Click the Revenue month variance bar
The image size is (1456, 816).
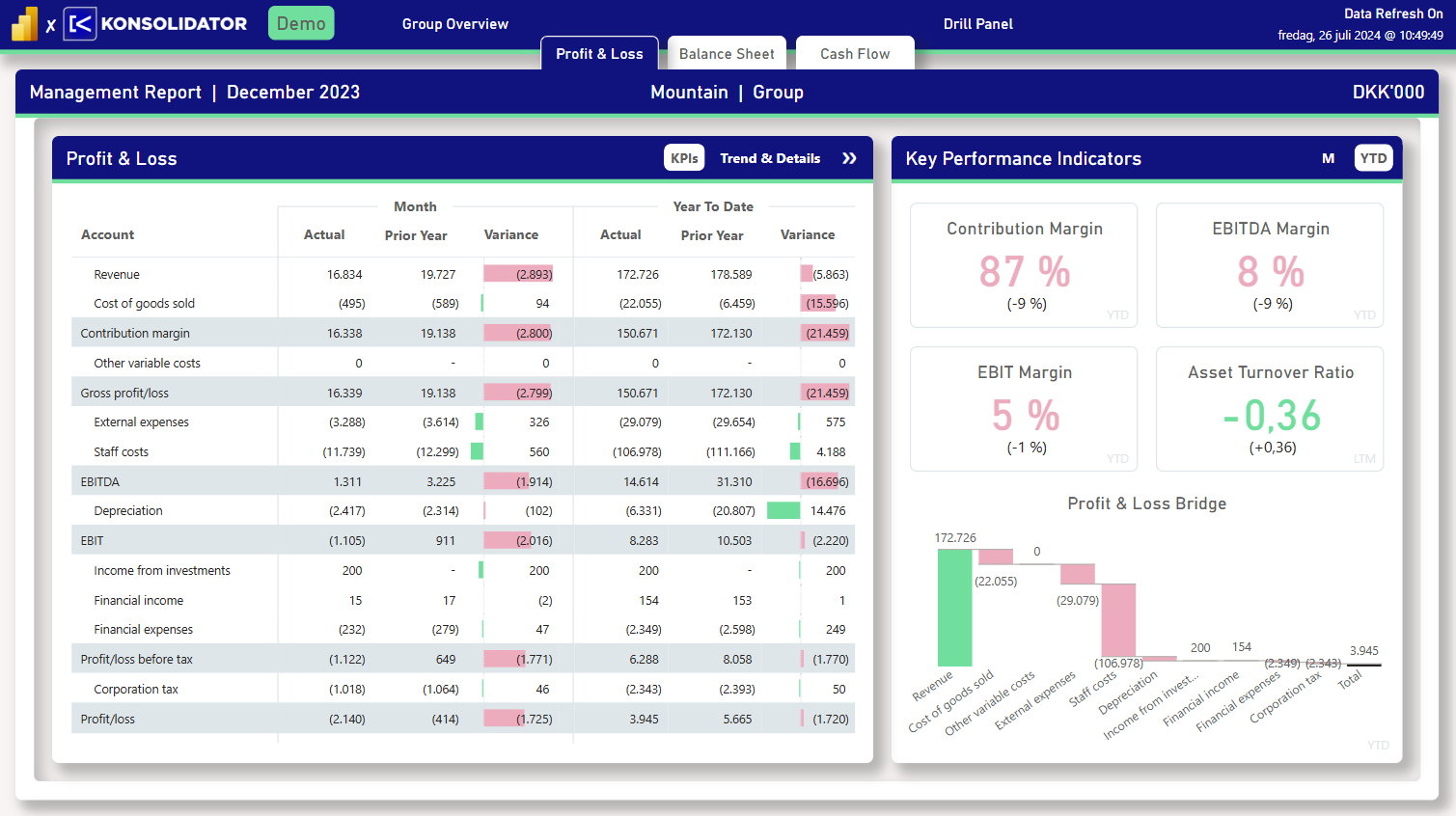point(517,274)
